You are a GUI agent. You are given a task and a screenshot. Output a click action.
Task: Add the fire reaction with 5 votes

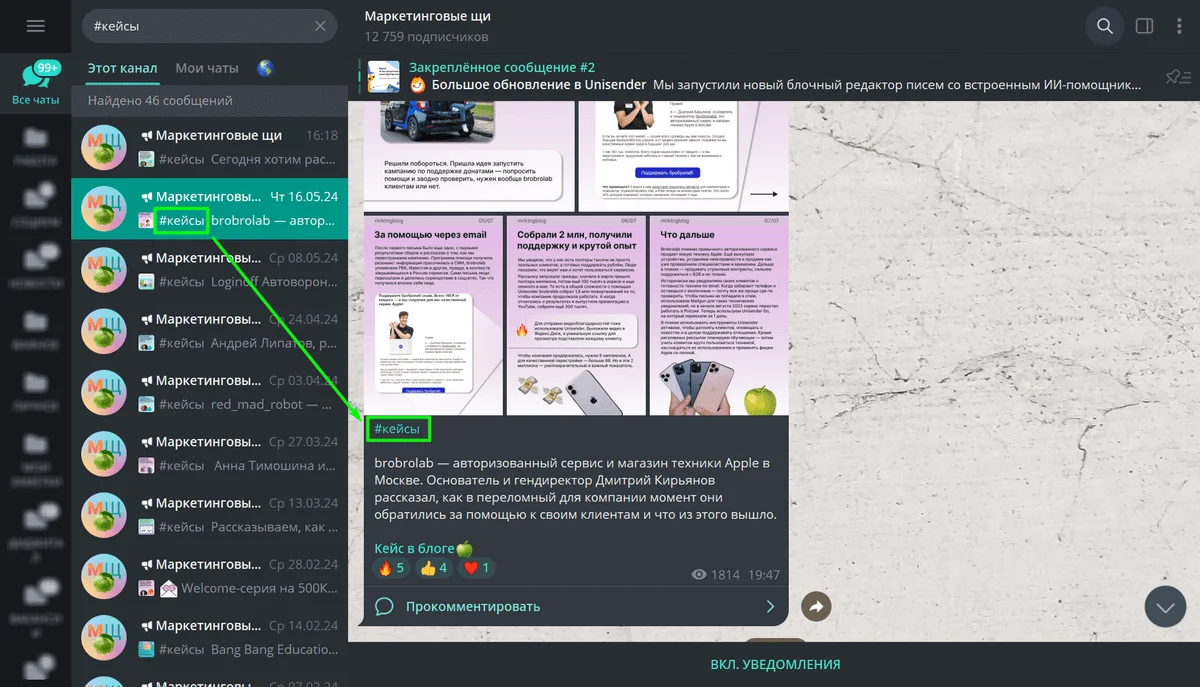[x=391, y=568]
